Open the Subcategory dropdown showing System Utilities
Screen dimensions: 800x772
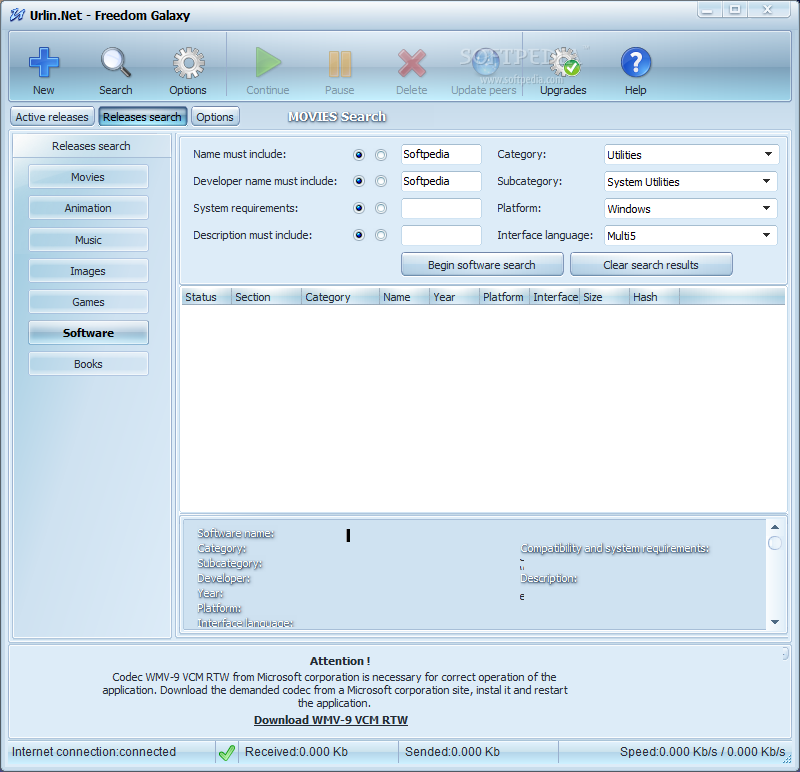[x=691, y=182]
